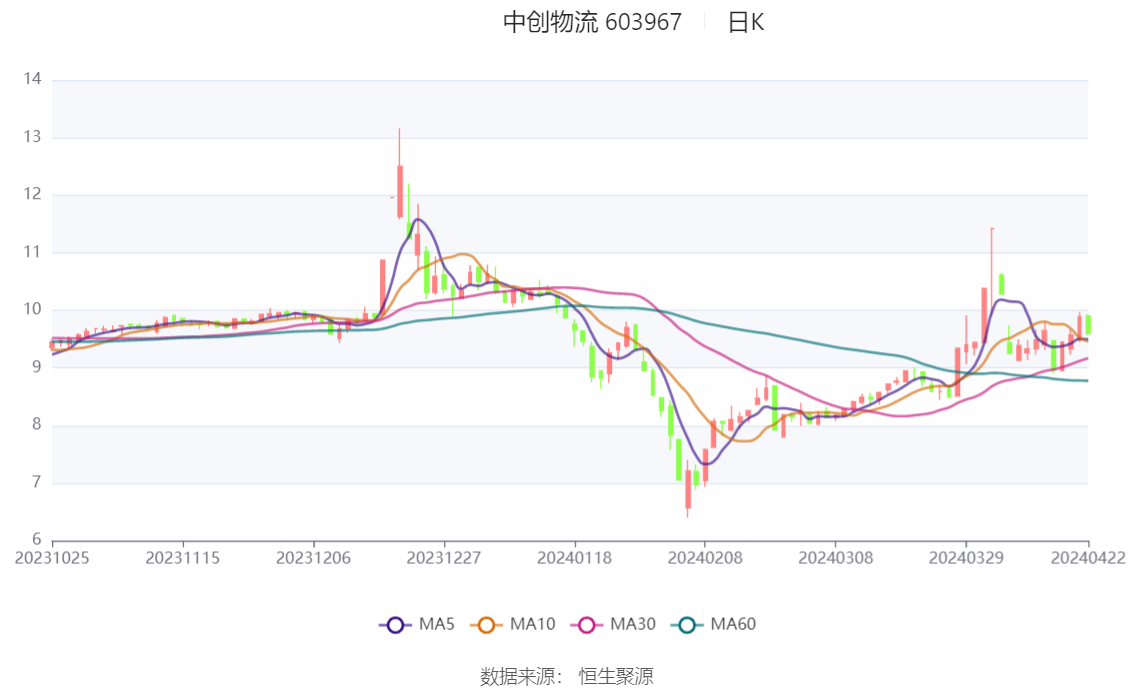Click the x-axis date label 20231115

click(182, 558)
